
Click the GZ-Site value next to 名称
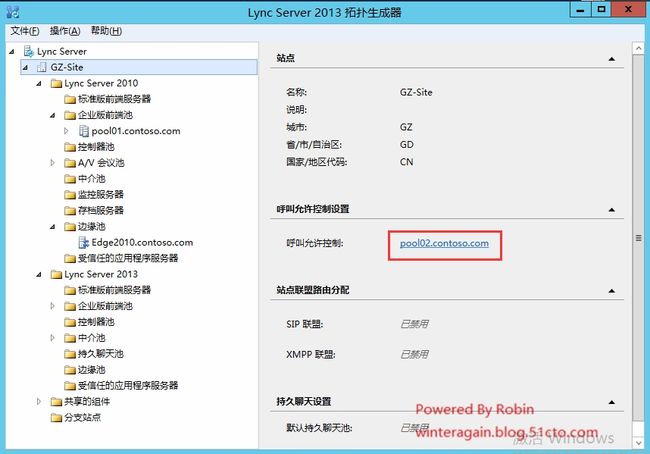[416, 92]
